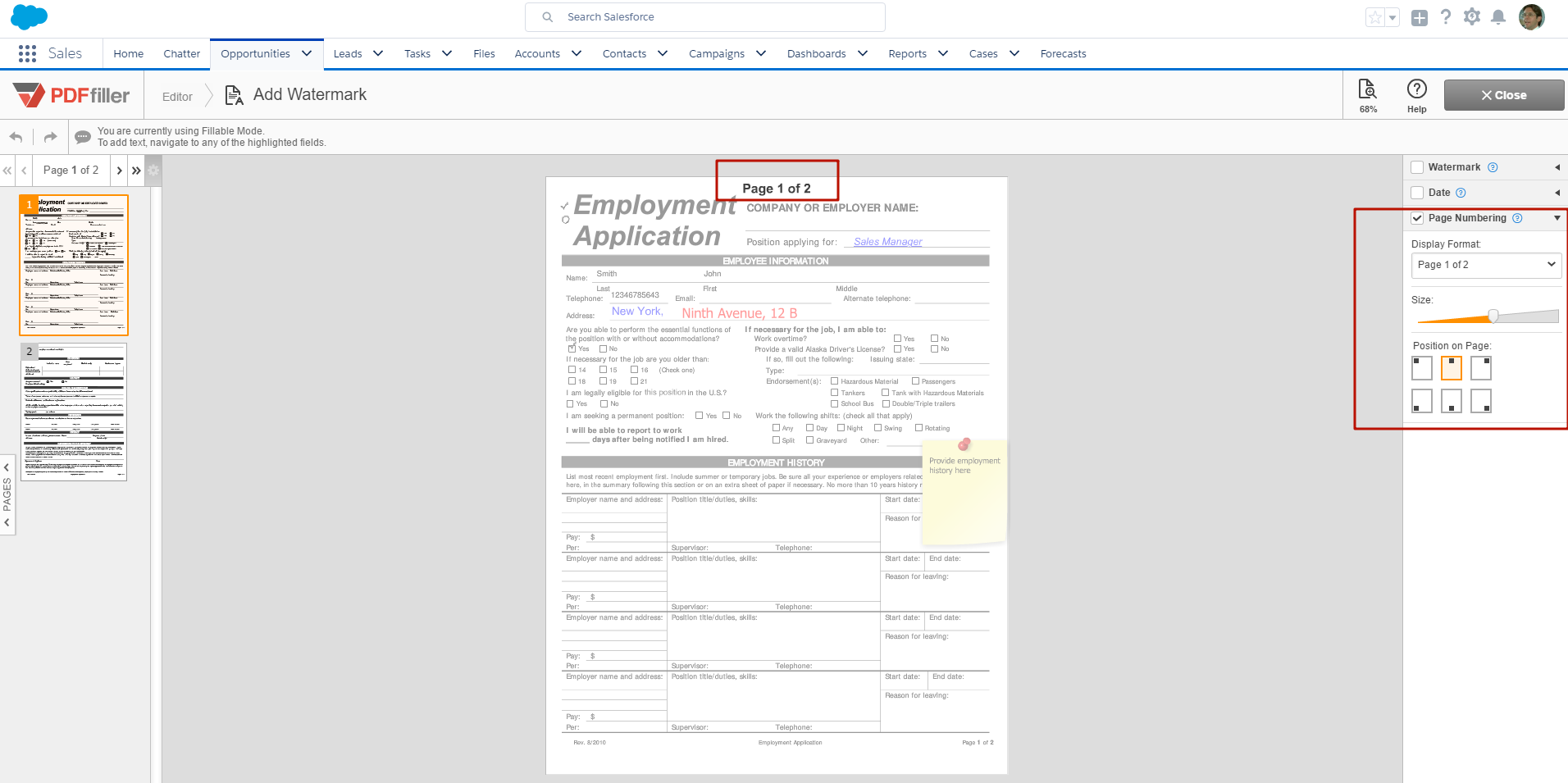Open Watermark help question icon
1568x783 pixels.
(1493, 167)
